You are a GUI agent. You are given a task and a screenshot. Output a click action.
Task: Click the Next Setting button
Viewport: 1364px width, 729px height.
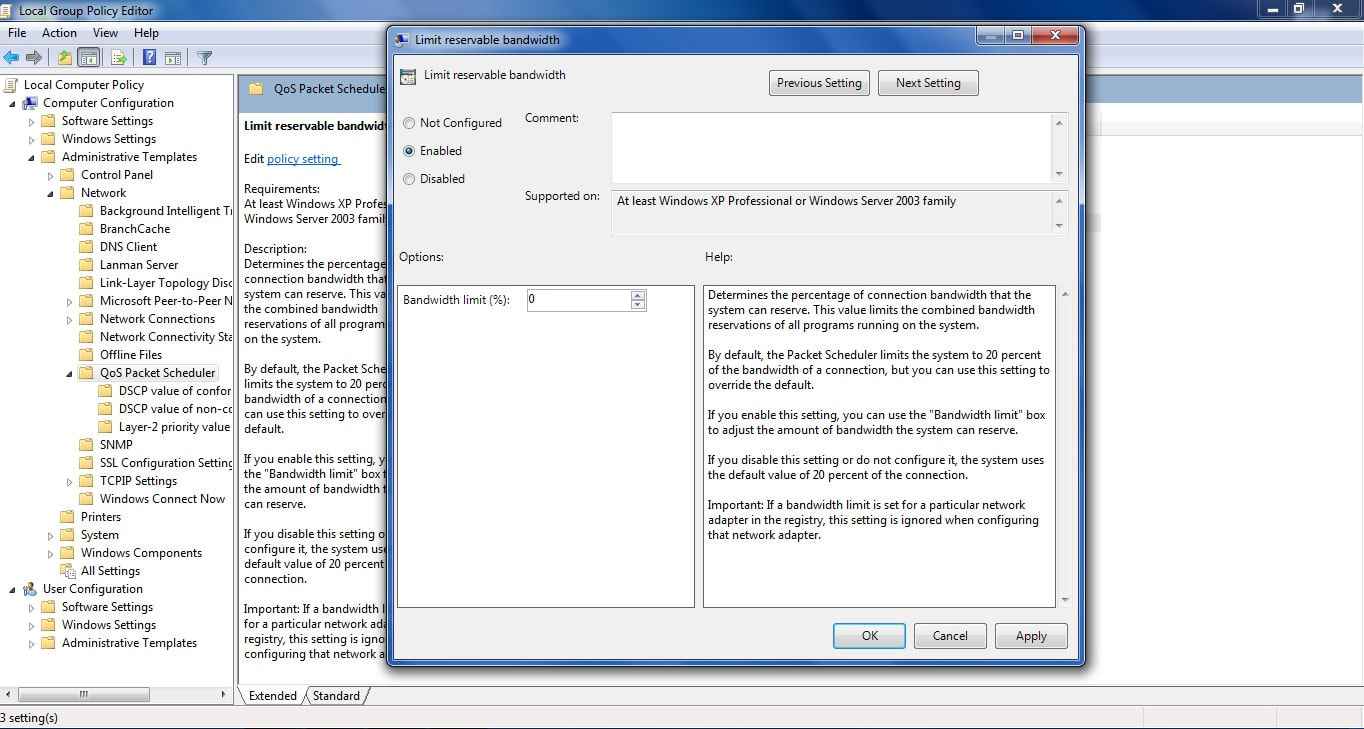[x=927, y=83]
